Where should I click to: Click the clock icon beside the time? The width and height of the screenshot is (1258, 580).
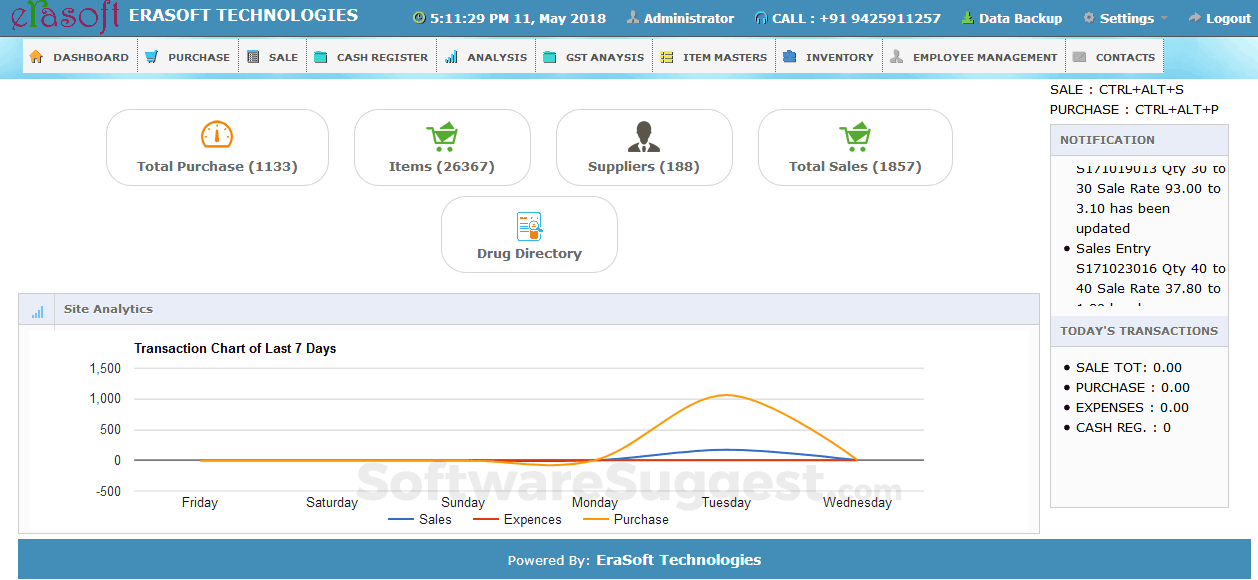click(x=419, y=18)
